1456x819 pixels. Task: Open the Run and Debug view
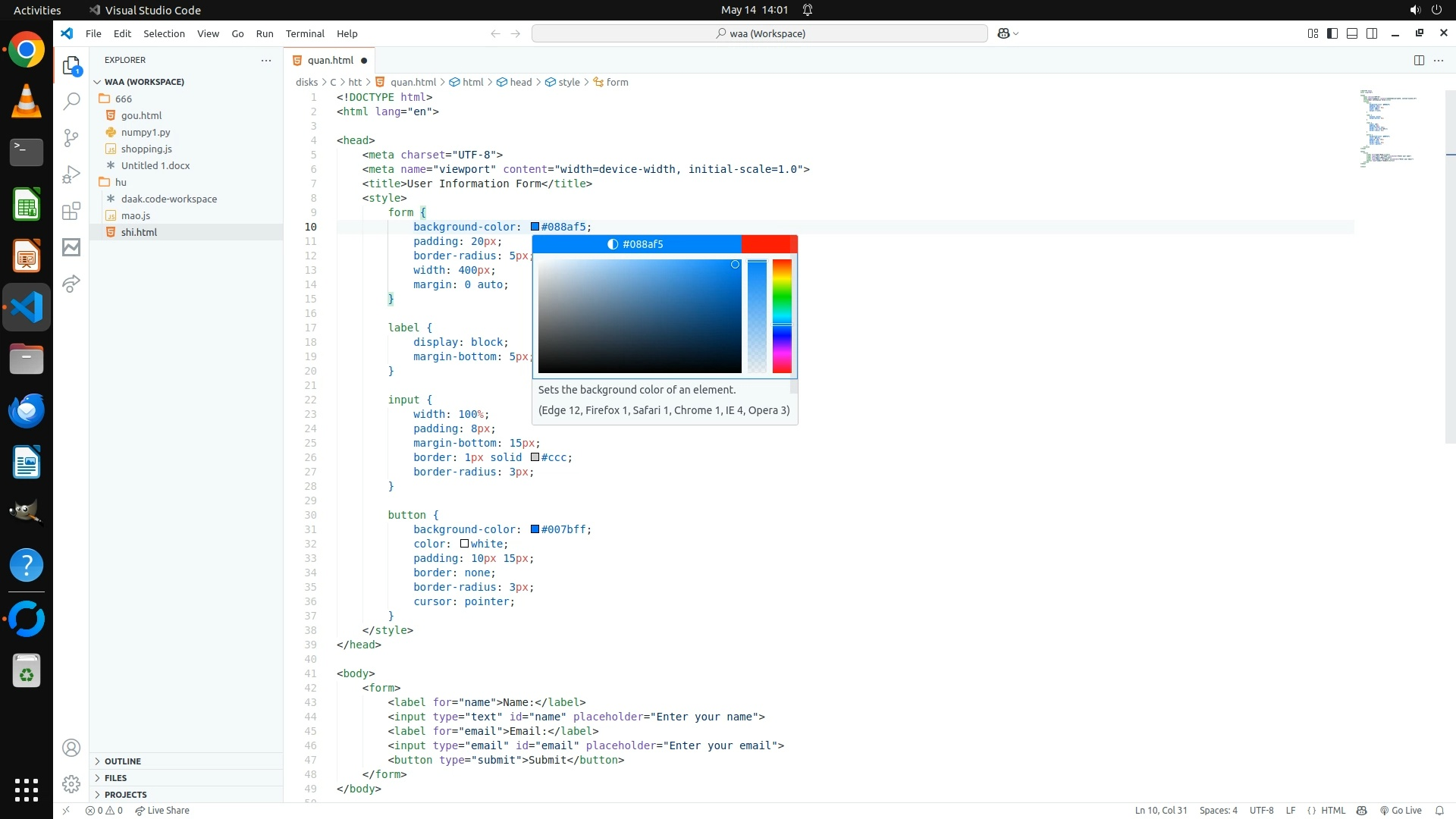[x=71, y=174]
